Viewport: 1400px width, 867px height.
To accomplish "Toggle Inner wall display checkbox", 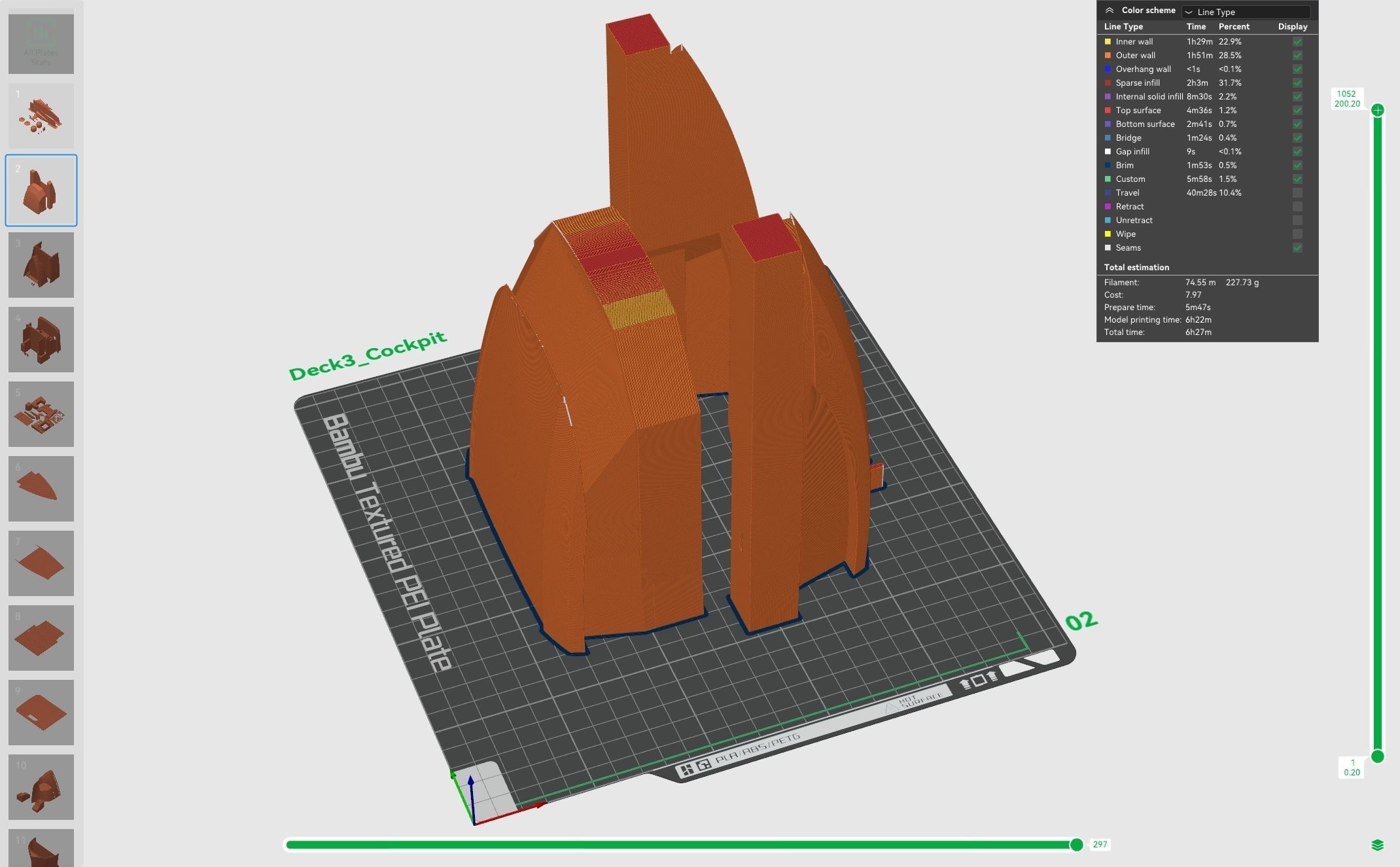I will pos(1297,42).
